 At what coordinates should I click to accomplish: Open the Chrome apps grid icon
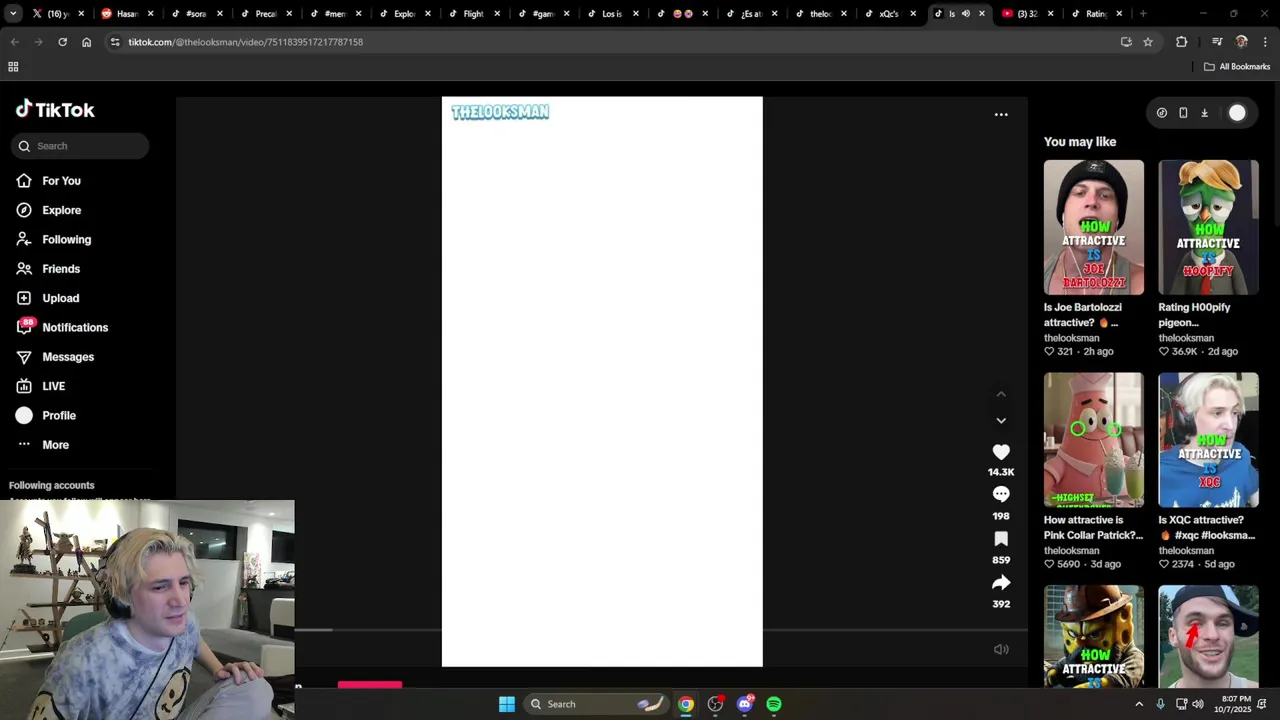(13, 67)
